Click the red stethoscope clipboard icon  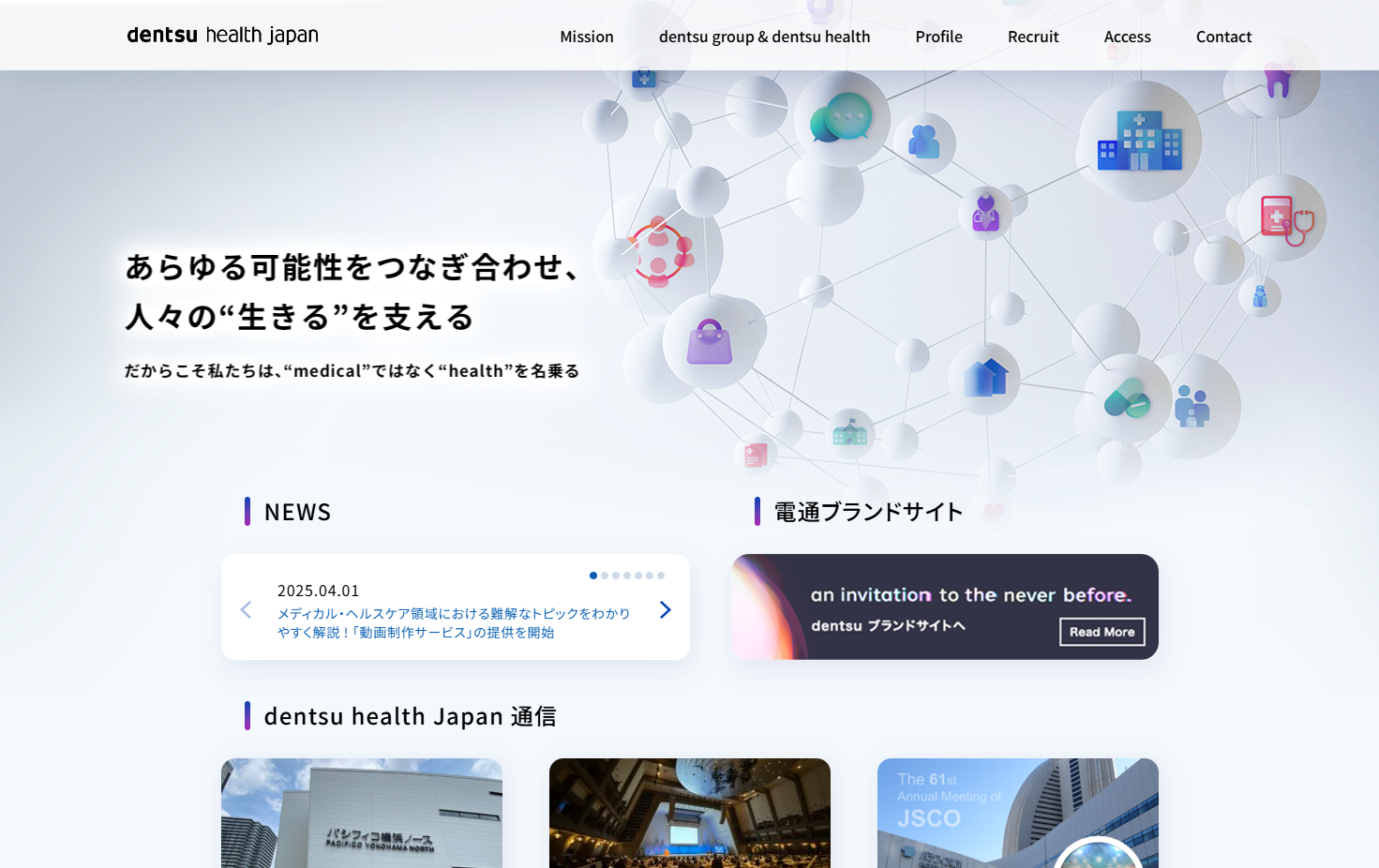pos(1286,220)
